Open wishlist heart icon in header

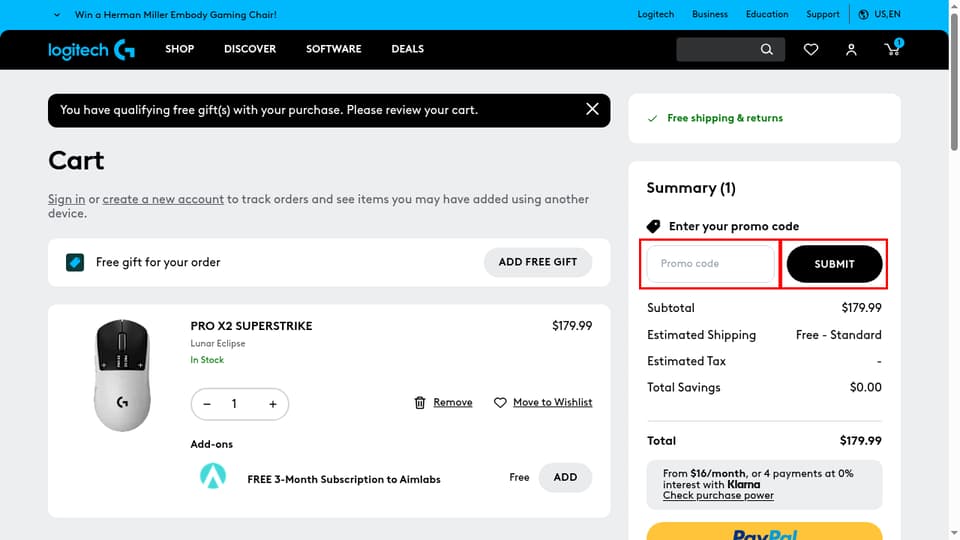pos(811,50)
